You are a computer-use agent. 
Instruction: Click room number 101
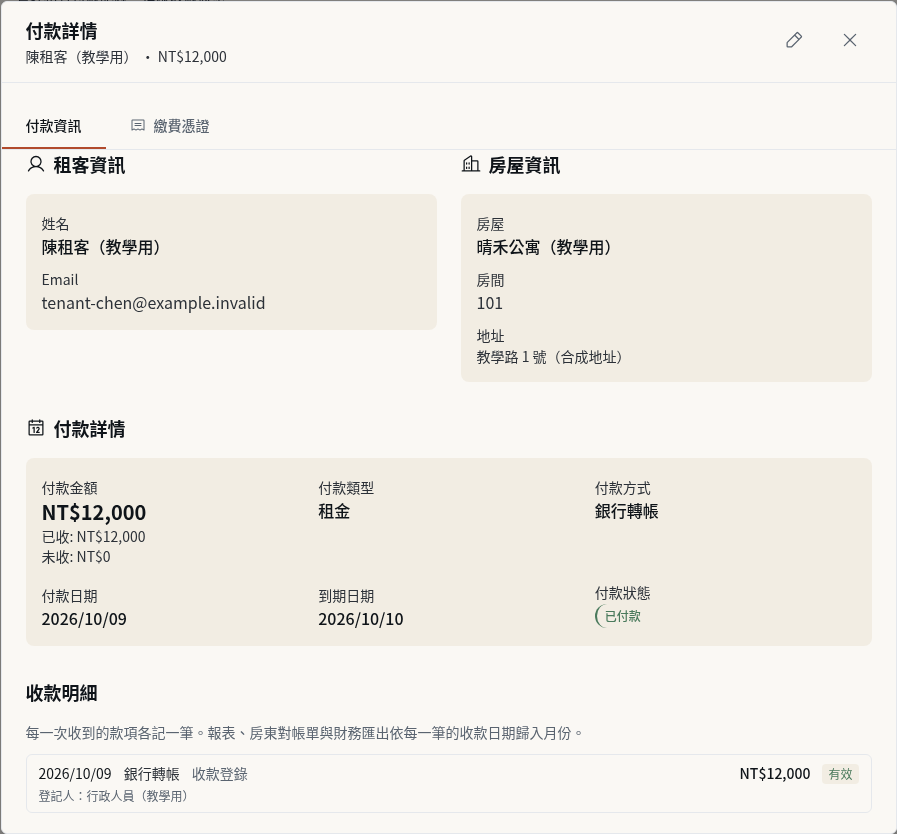coord(490,303)
